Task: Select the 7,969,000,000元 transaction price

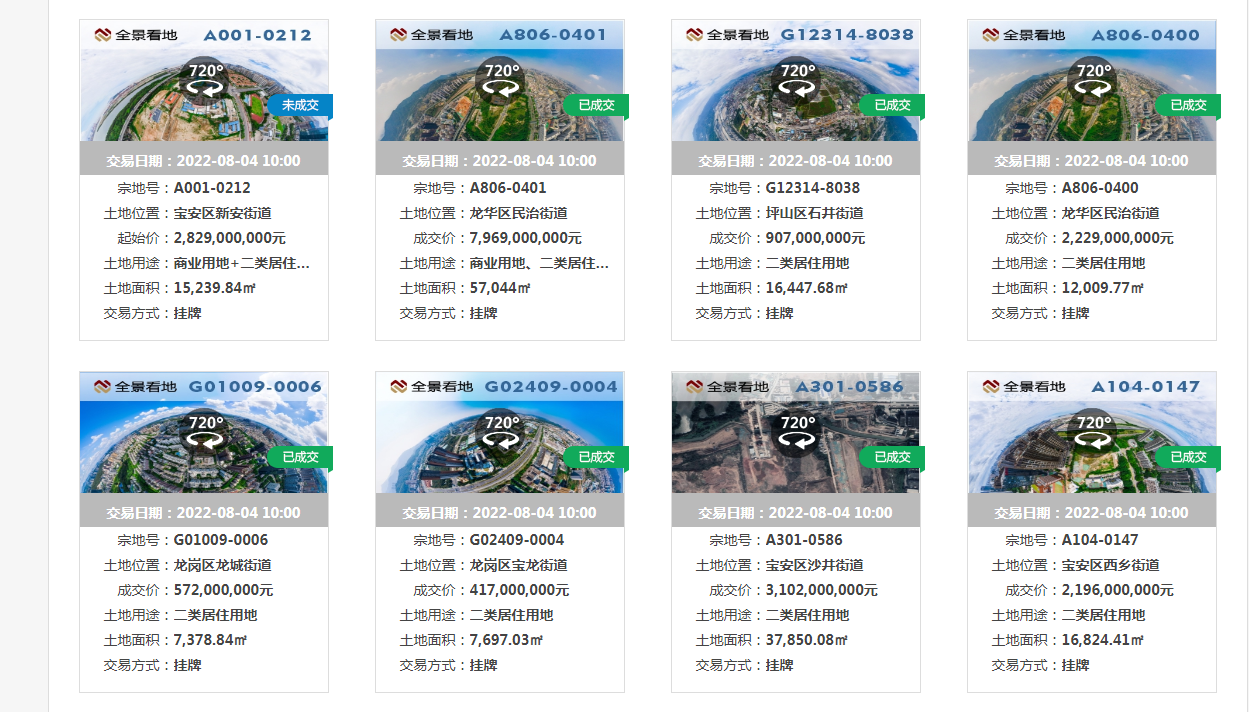Action: (525, 238)
